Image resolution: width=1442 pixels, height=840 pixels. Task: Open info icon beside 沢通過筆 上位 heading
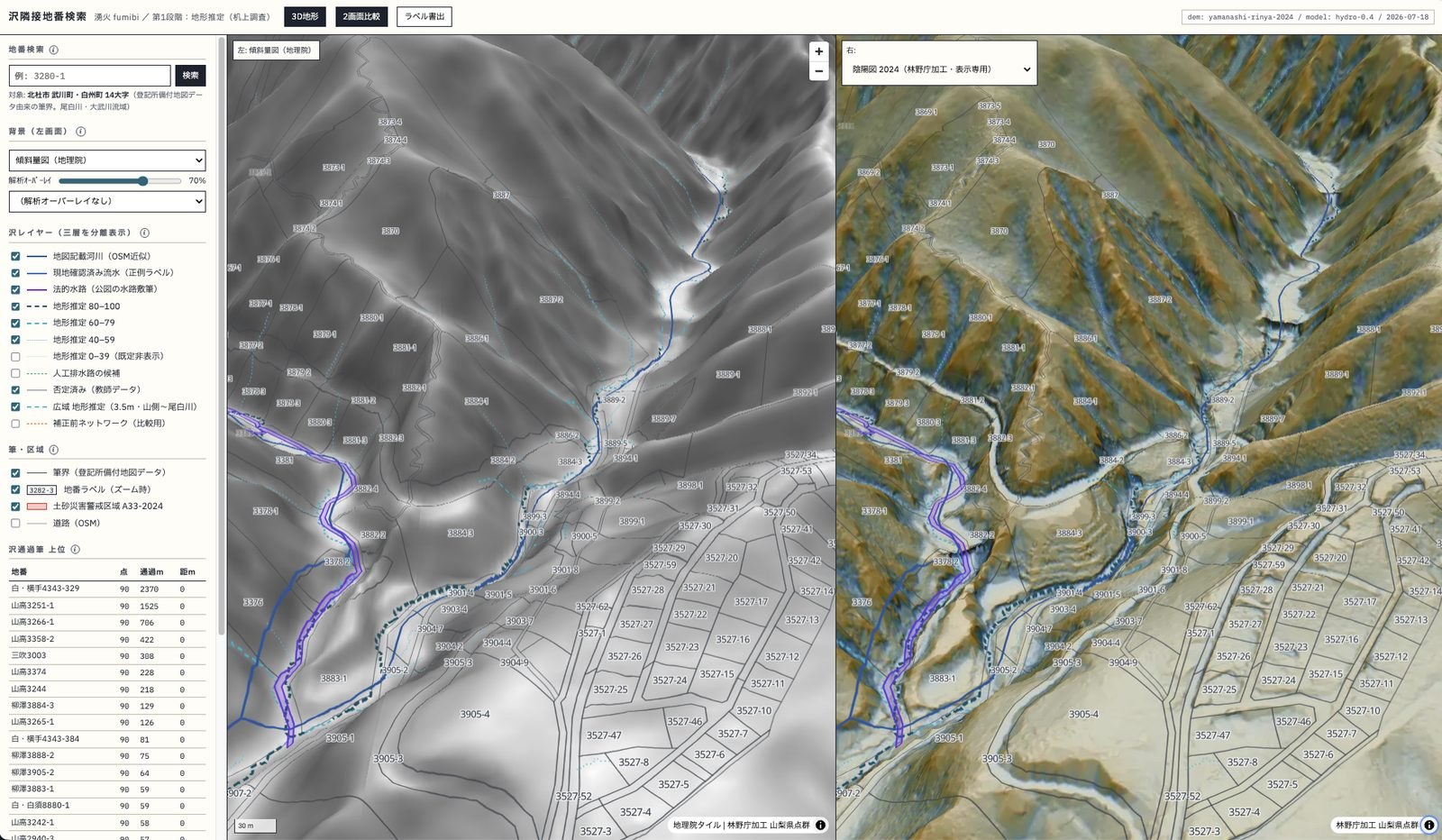[x=75, y=549]
